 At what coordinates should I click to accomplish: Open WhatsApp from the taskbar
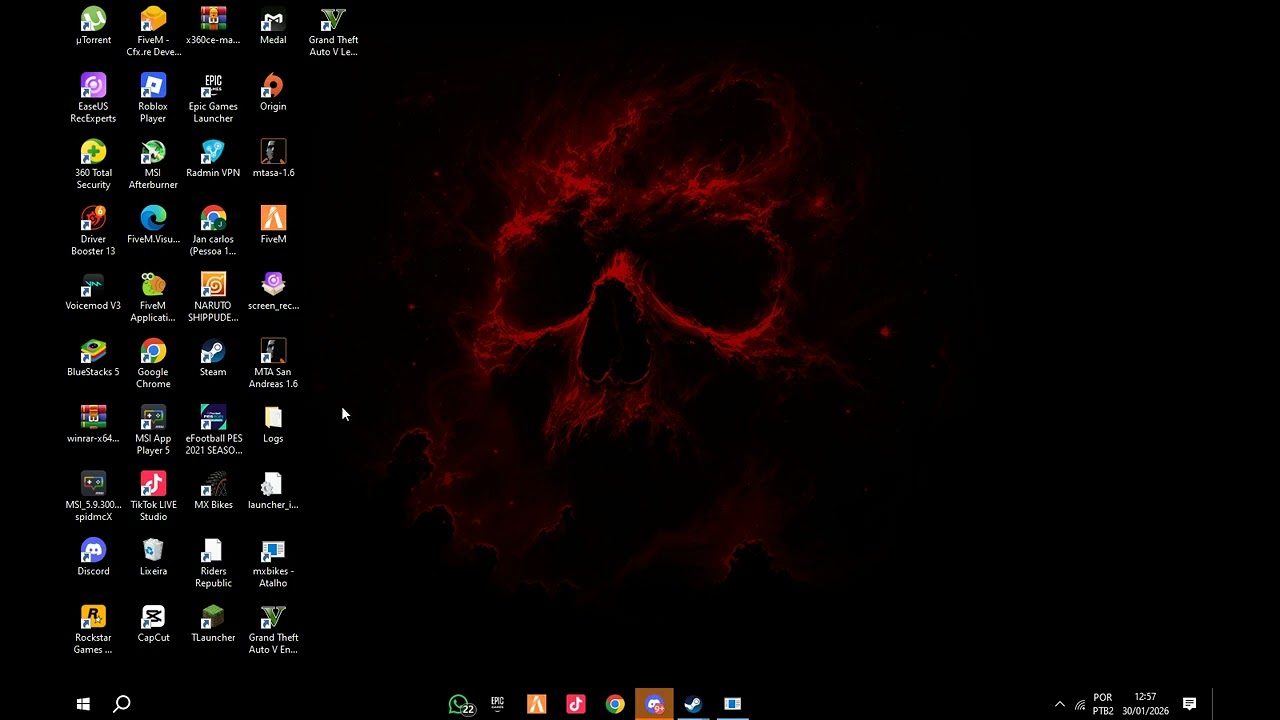pyautogui.click(x=460, y=704)
